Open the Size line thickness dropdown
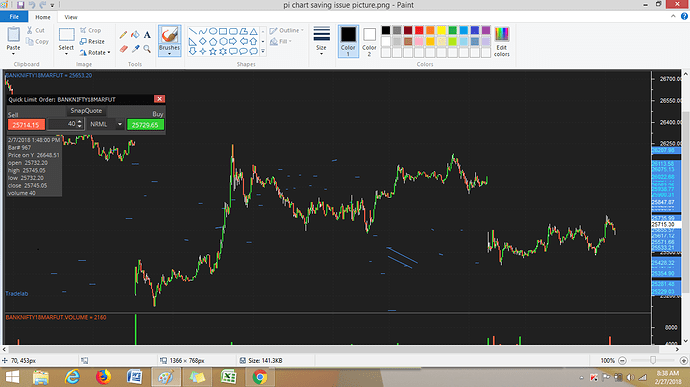 coord(321,41)
